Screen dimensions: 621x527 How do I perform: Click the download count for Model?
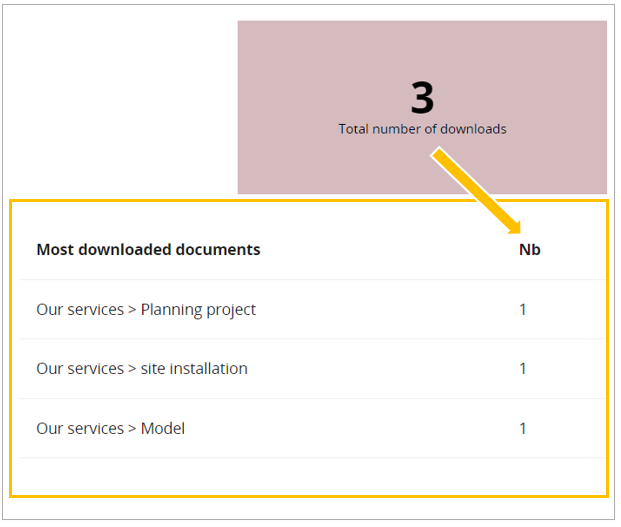(523, 429)
